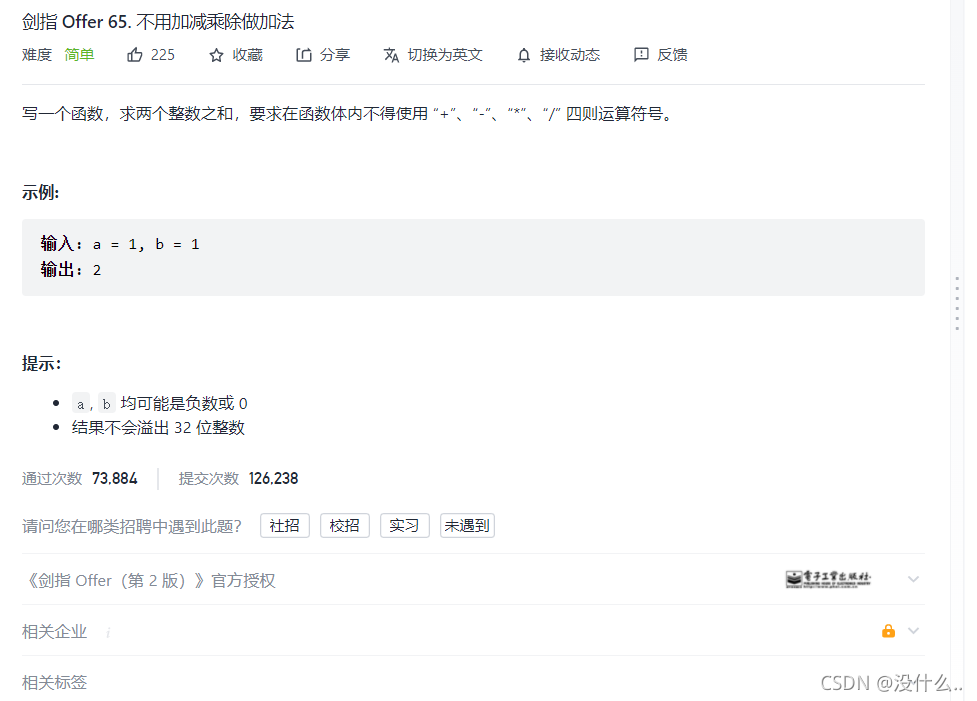The image size is (977, 701).
Task: Choose the 实习 option
Action: (404, 526)
